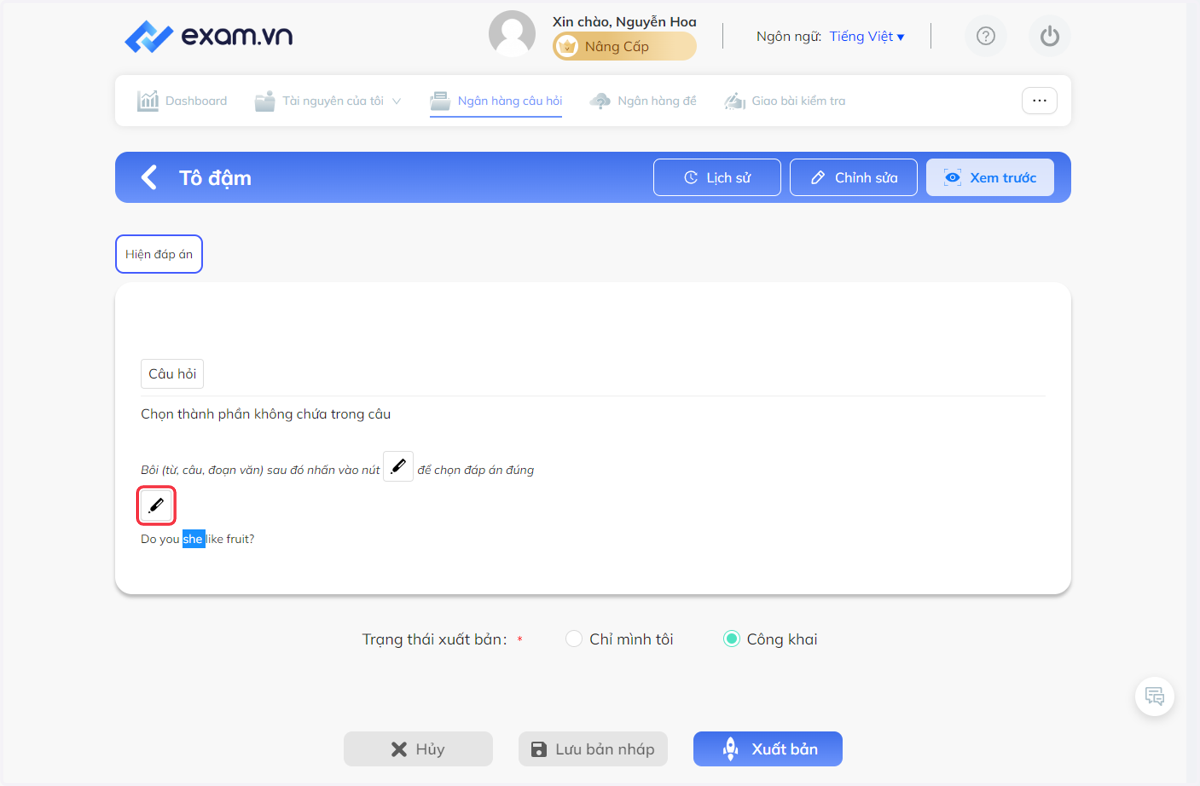
Task: Click the Ngân hàng đề cloud icon
Action: coord(600,101)
